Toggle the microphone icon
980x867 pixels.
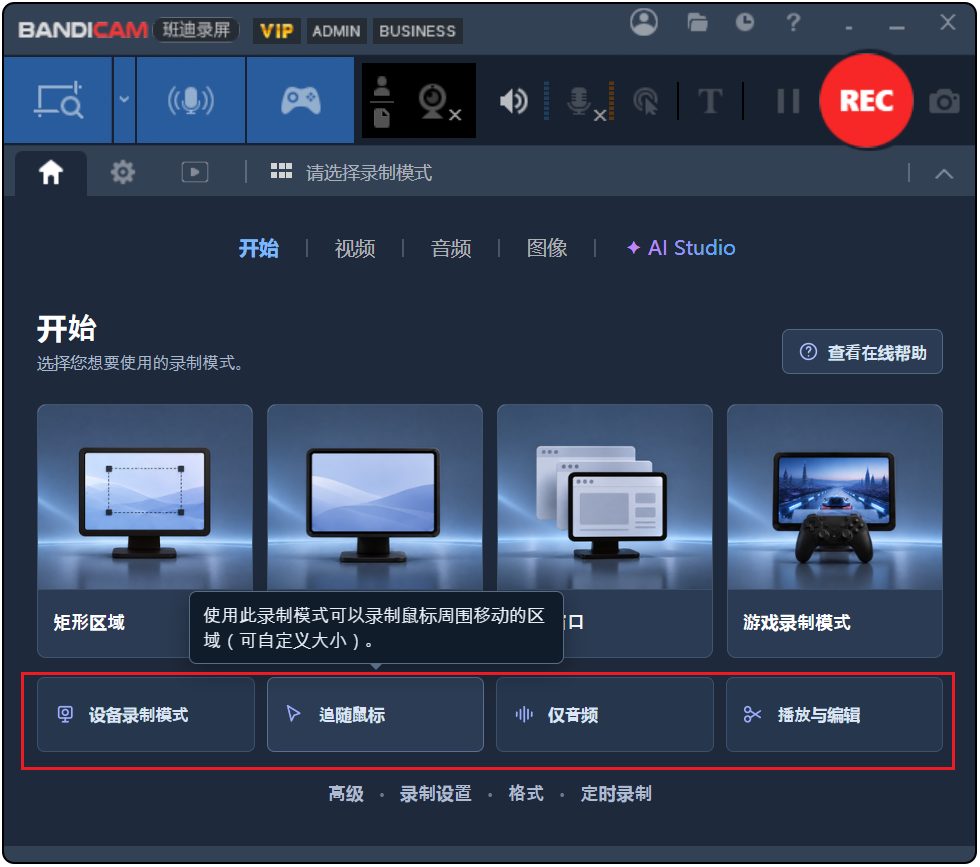point(584,101)
